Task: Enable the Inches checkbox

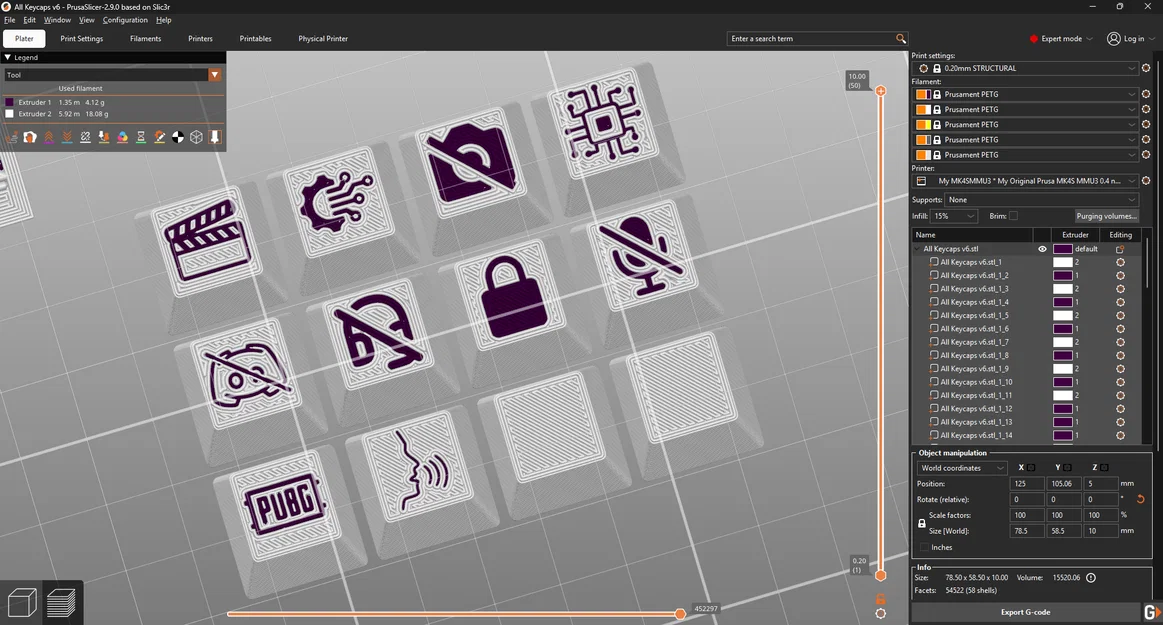Action: point(924,547)
